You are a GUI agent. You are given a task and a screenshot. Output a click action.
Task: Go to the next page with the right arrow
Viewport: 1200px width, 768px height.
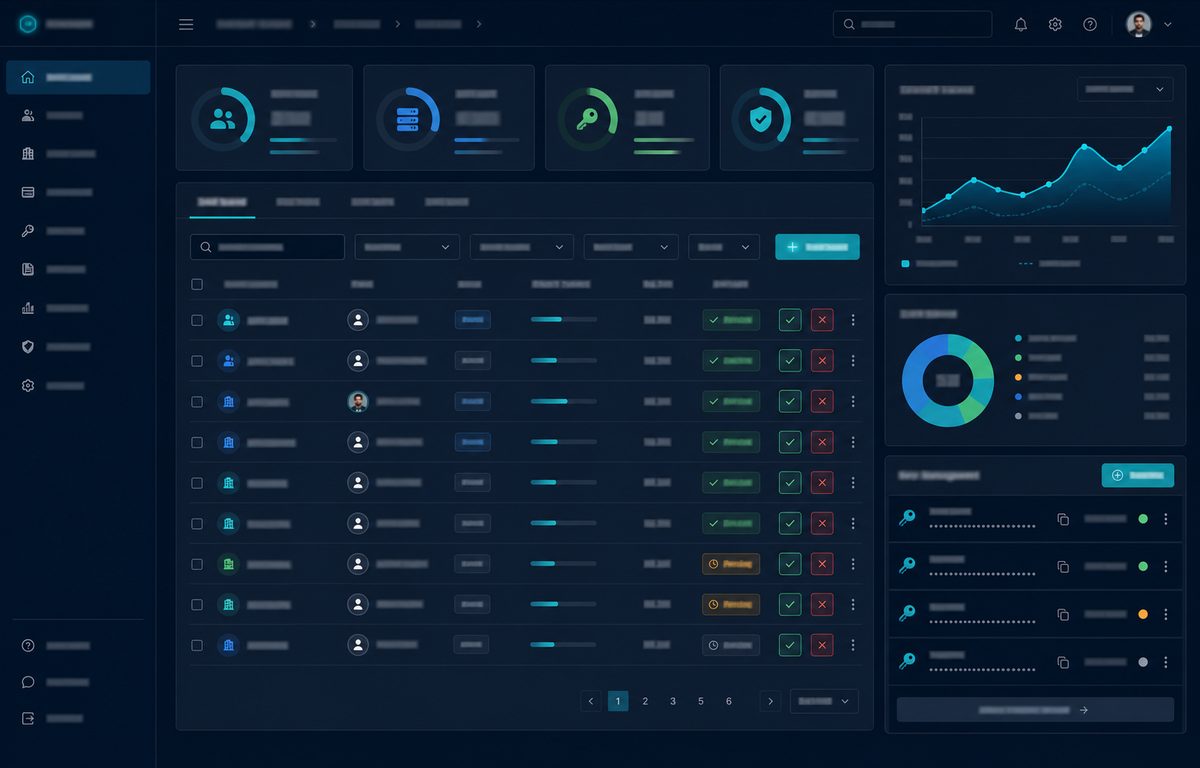coord(770,701)
